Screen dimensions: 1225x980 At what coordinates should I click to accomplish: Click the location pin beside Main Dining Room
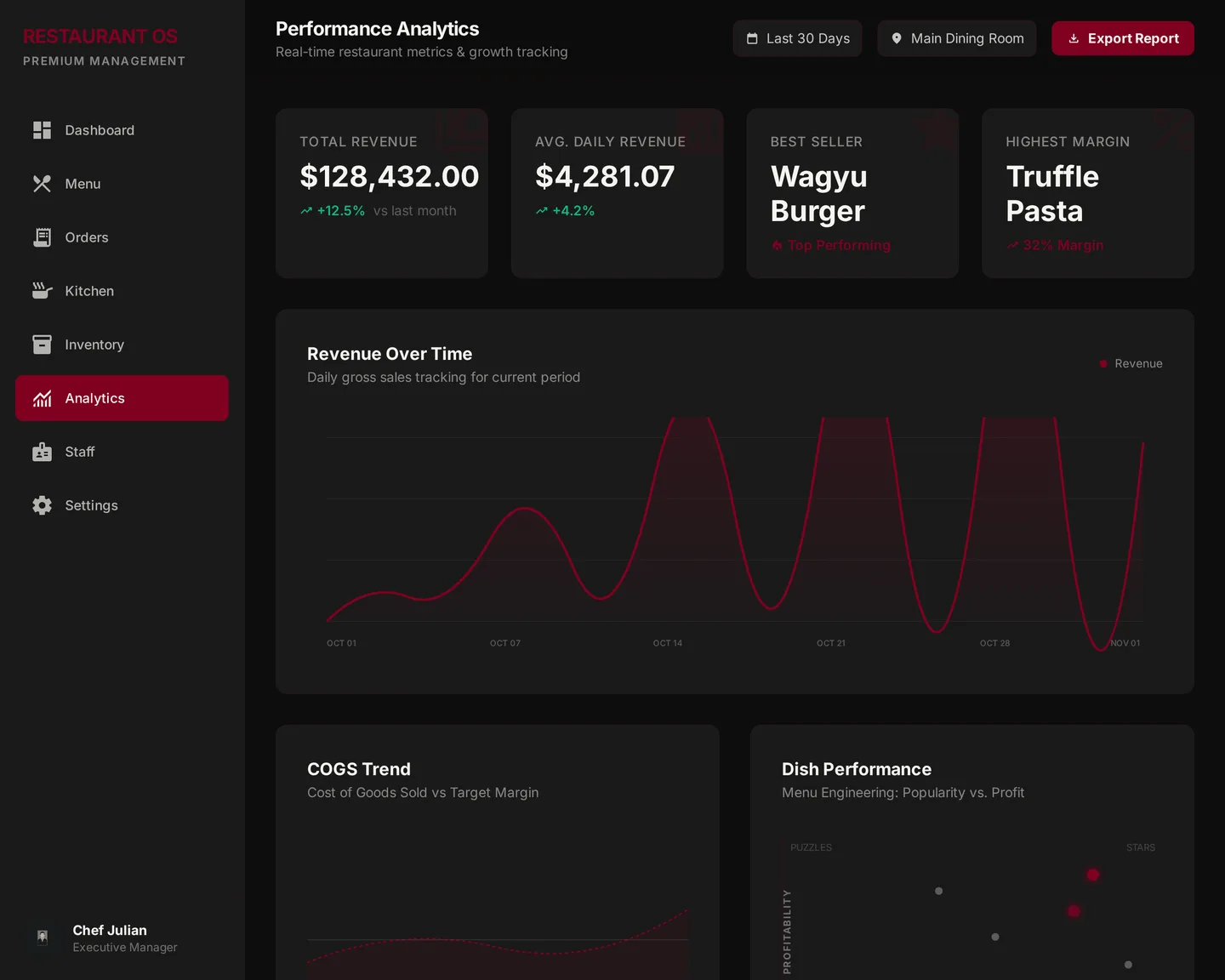pos(896,38)
